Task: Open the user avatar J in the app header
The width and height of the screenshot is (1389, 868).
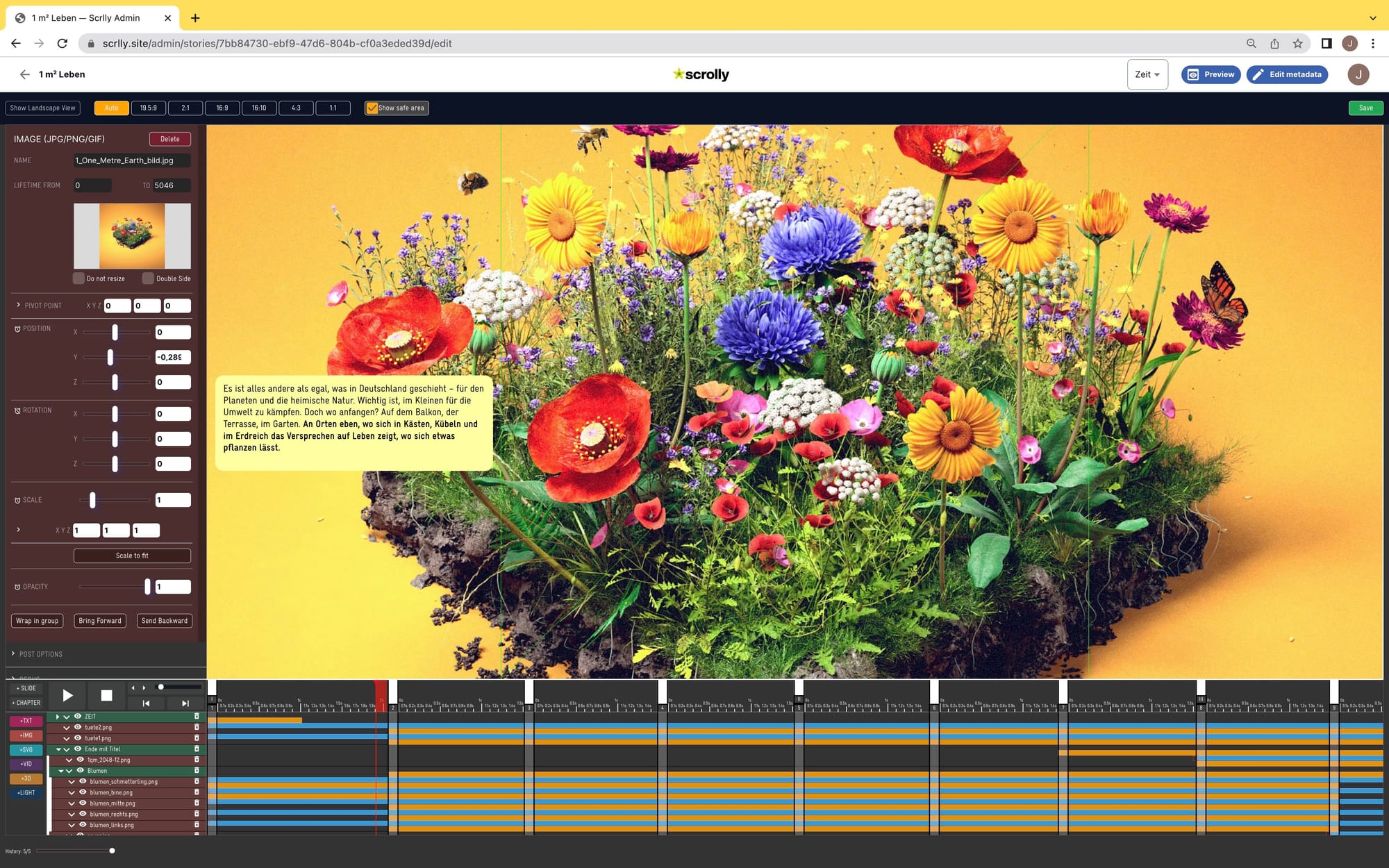Action: click(x=1358, y=74)
